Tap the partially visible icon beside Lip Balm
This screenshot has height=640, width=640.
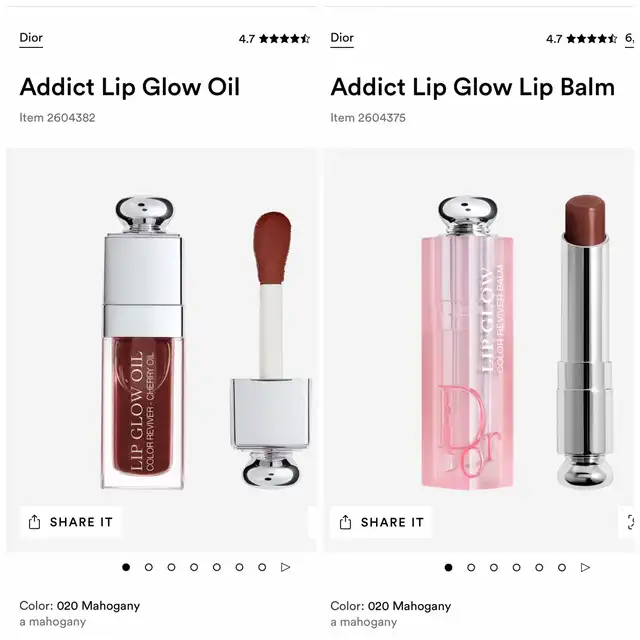pyautogui.click(x=630, y=522)
